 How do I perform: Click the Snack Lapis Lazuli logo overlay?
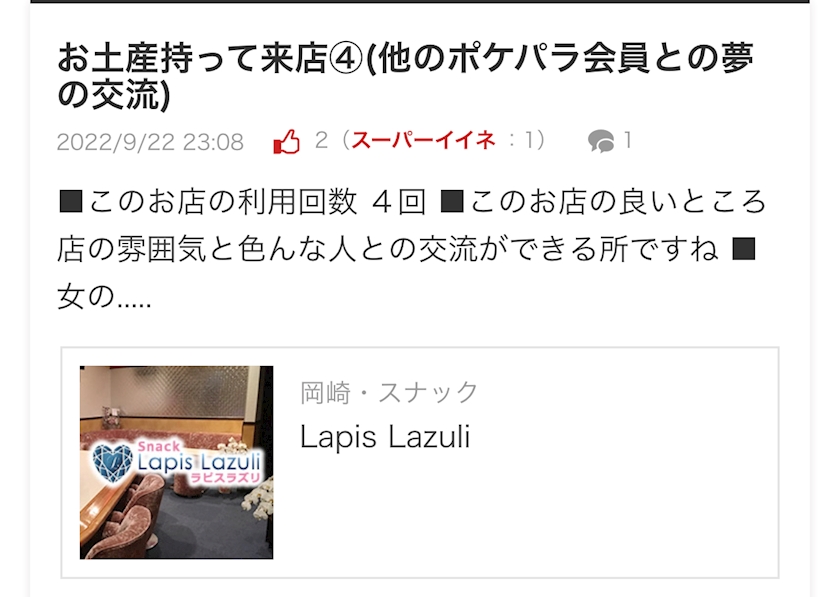(x=177, y=462)
